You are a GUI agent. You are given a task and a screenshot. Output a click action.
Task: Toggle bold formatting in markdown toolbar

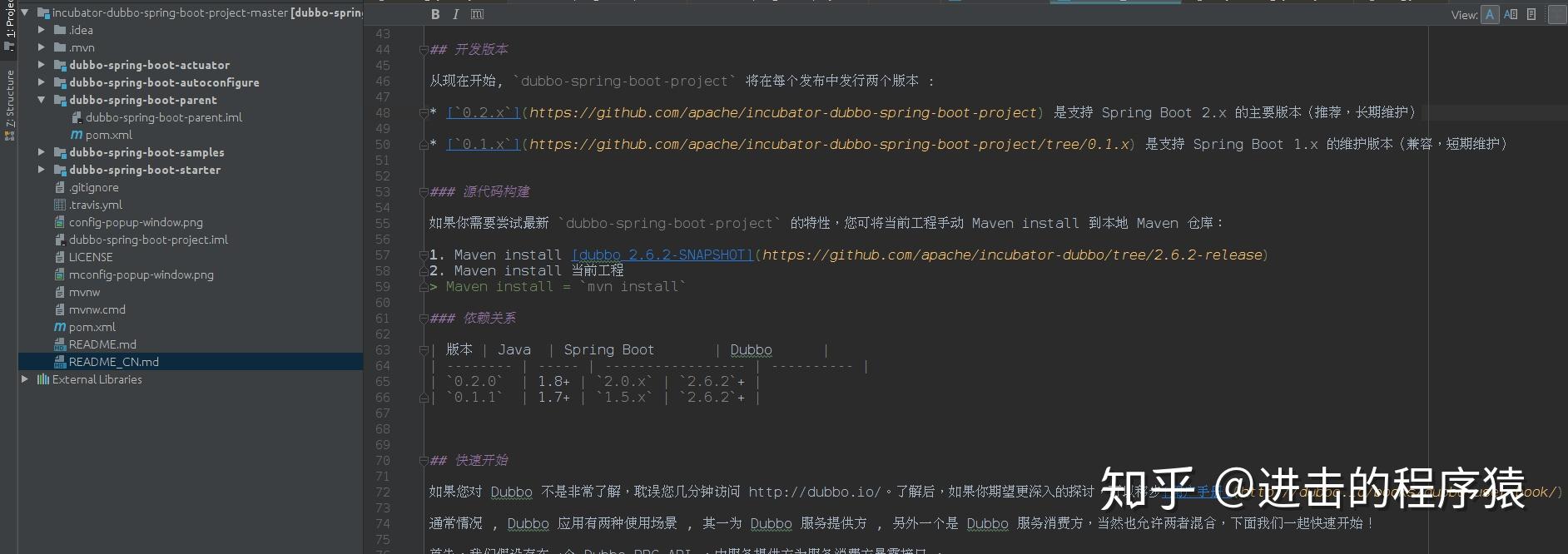pyautogui.click(x=435, y=14)
